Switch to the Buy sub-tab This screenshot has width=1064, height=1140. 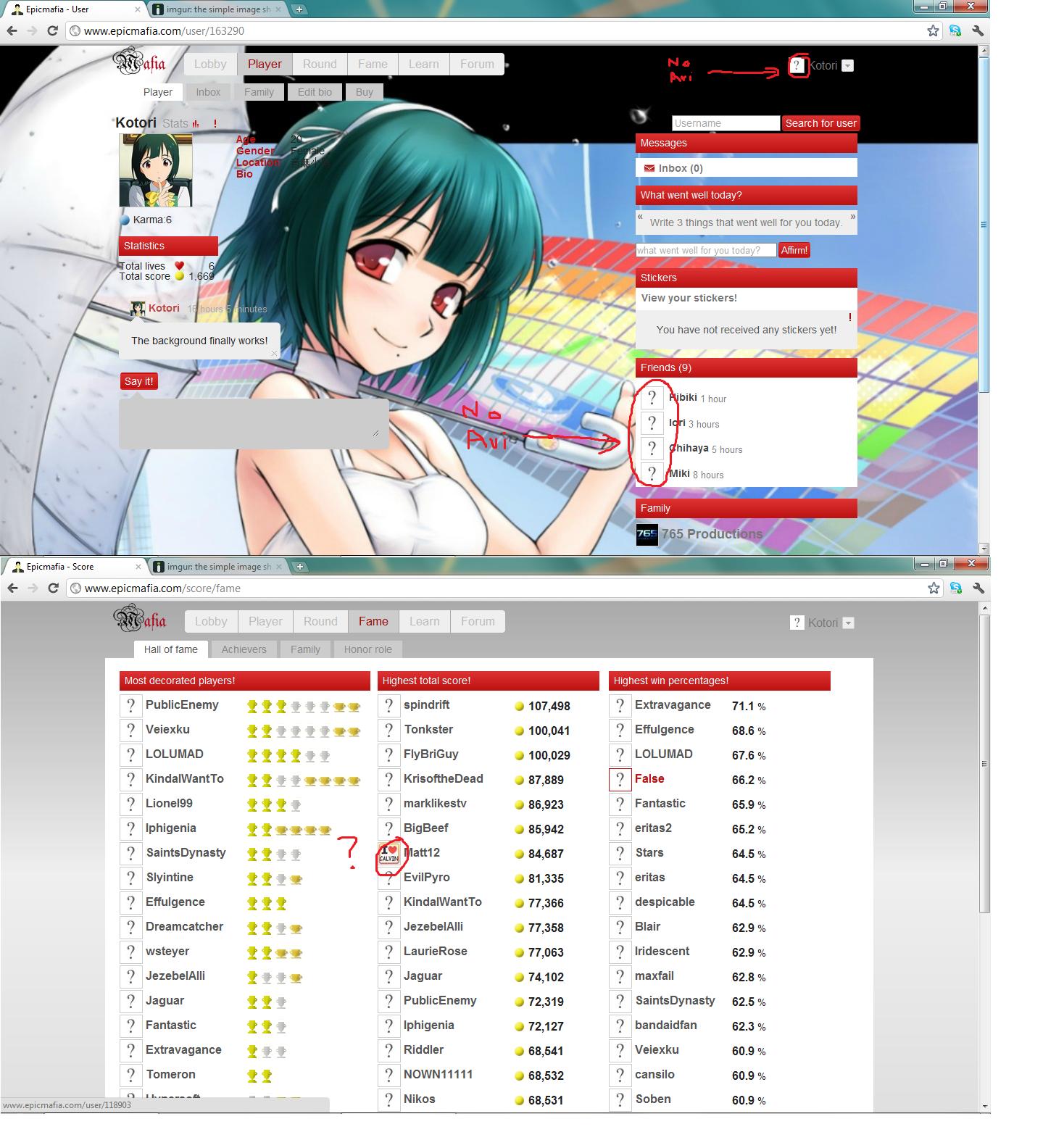coord(365,92)
